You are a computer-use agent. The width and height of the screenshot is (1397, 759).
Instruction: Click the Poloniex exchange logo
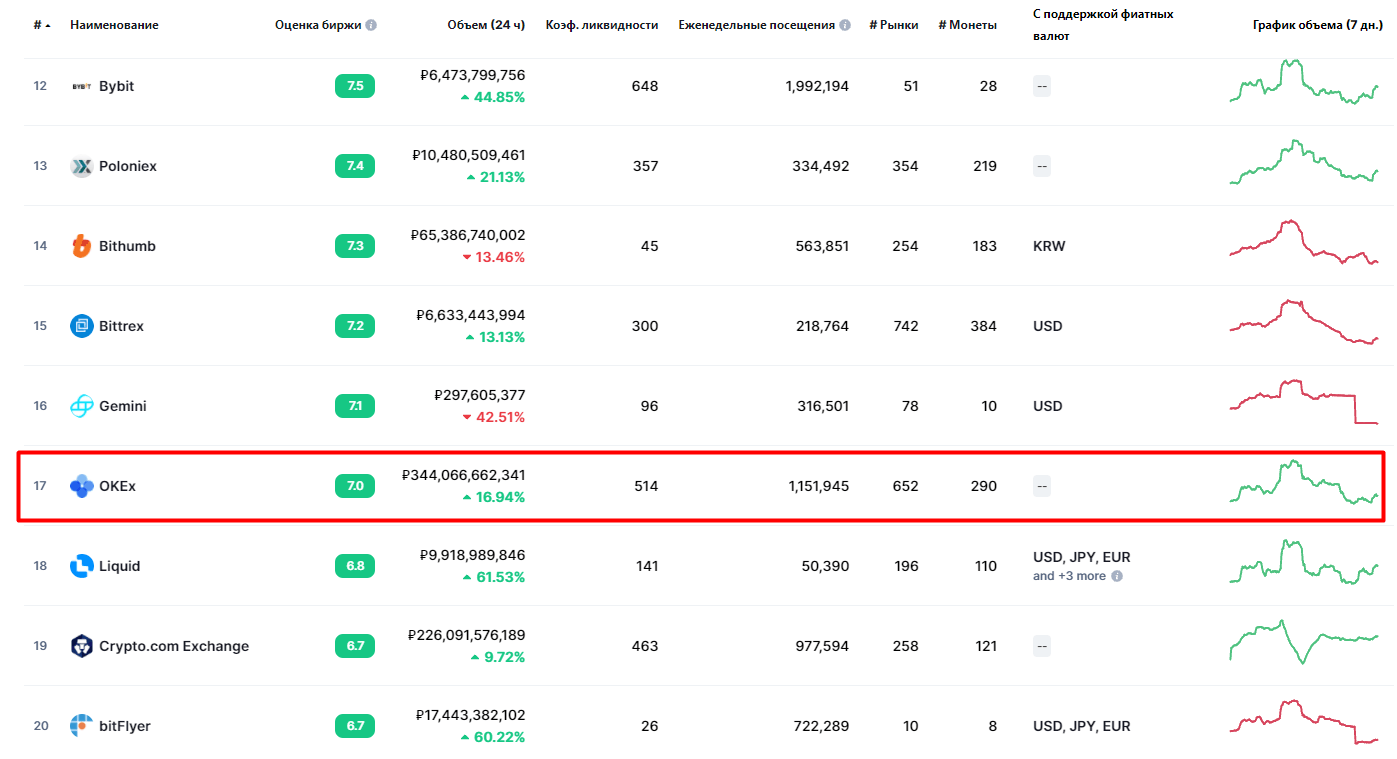tap(82, 166)
